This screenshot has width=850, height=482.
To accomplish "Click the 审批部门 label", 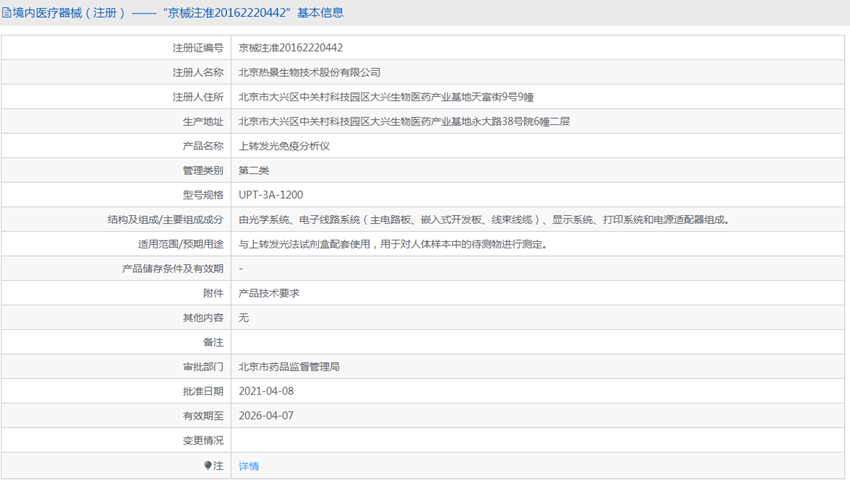I will pyautogui.click(x=203, y=367).
